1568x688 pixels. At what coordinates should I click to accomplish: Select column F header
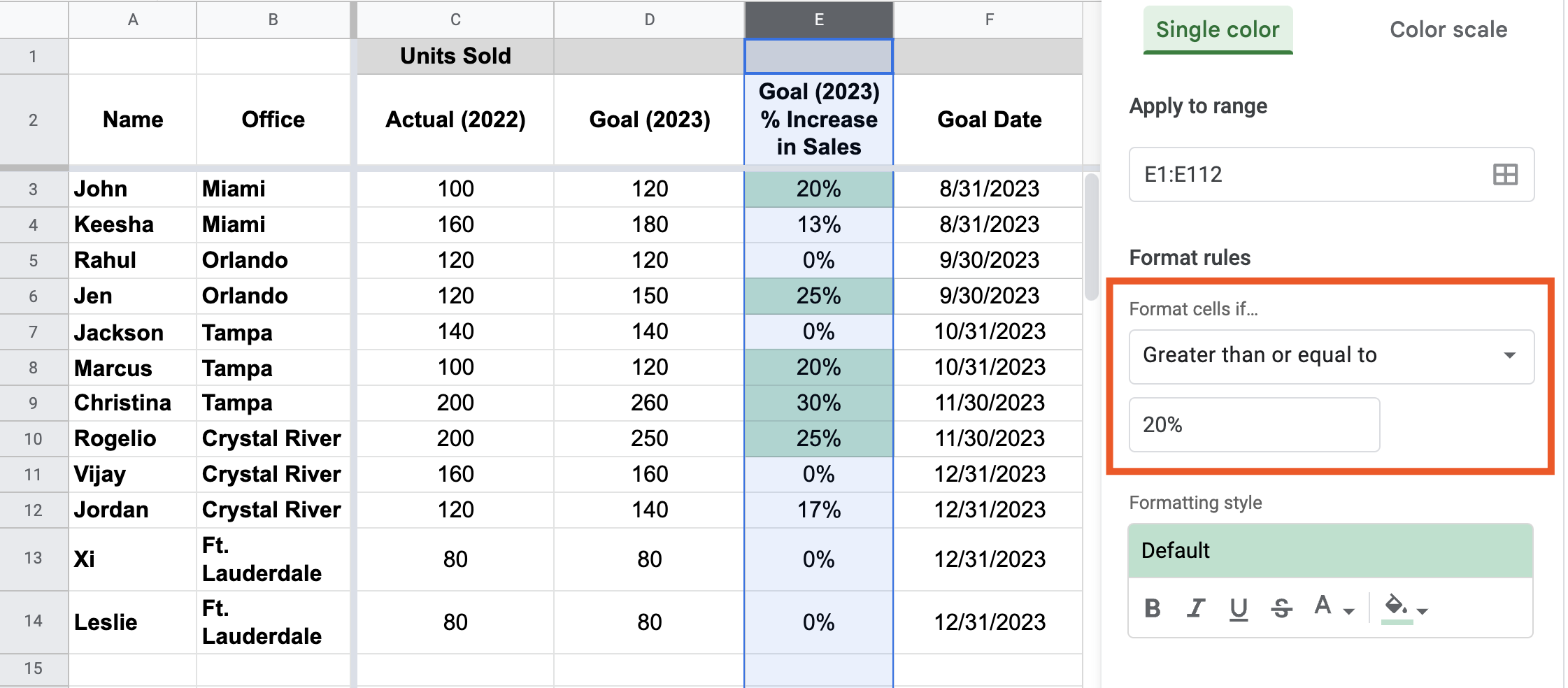[x=989, y=20]
